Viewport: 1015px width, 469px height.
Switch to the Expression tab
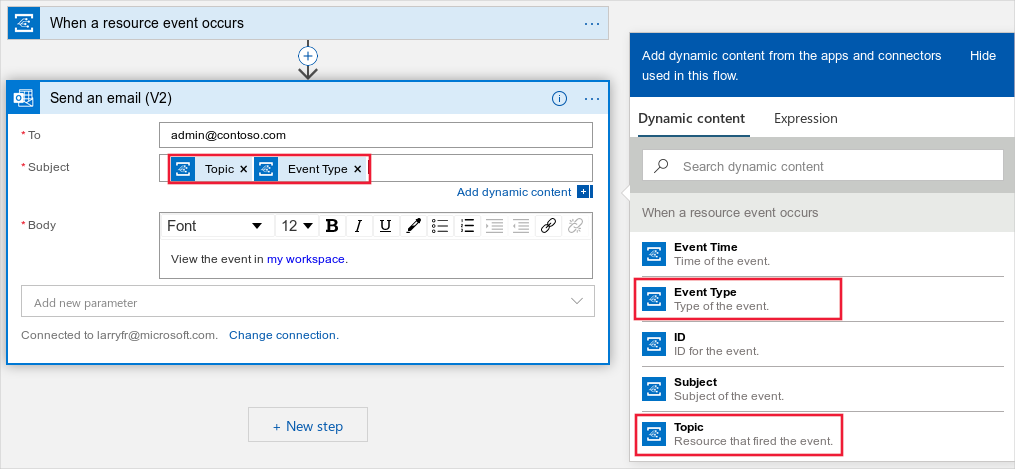[805, 118]
